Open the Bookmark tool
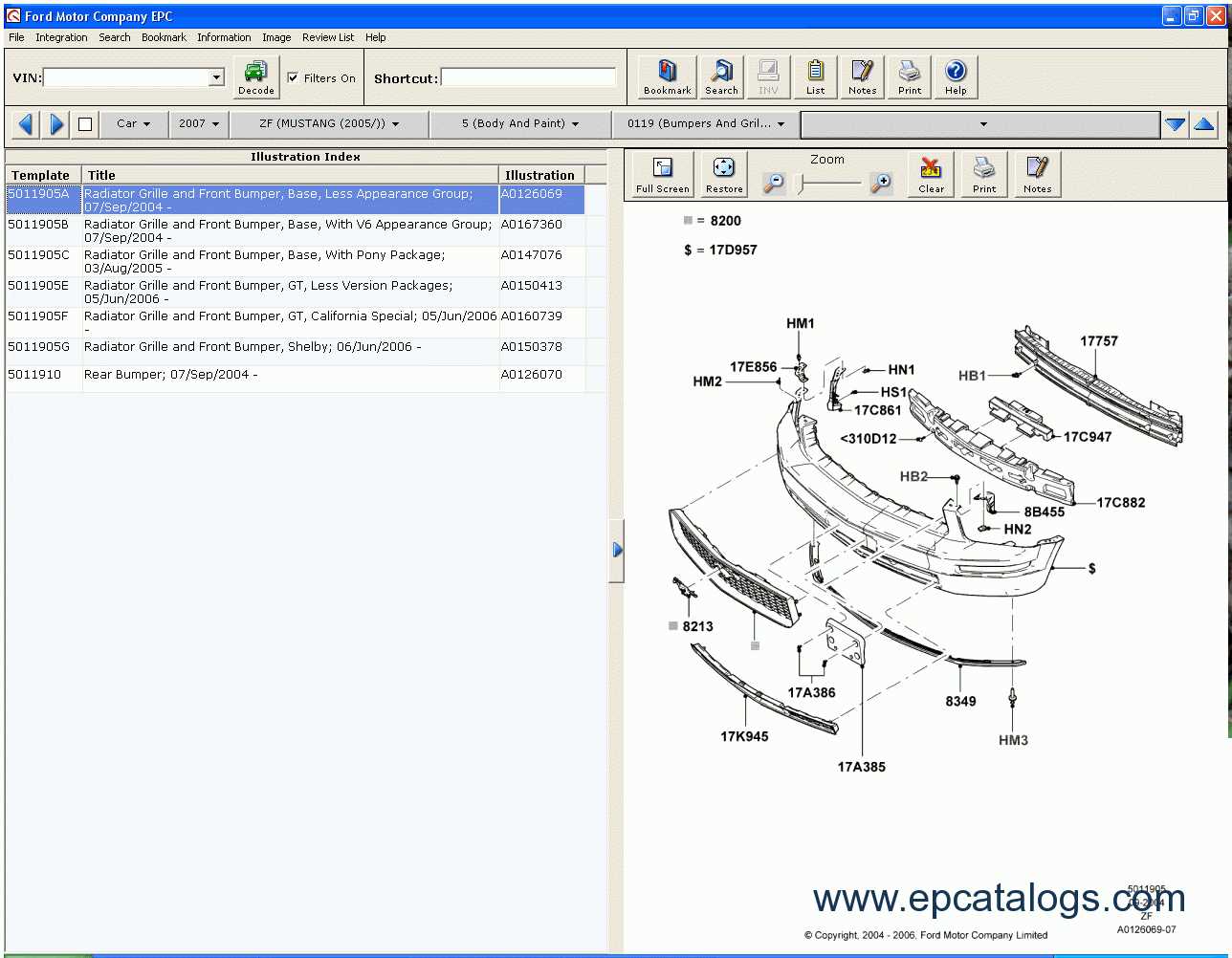The width and height of the screenshot is (1232, 958). coord(667,76)
